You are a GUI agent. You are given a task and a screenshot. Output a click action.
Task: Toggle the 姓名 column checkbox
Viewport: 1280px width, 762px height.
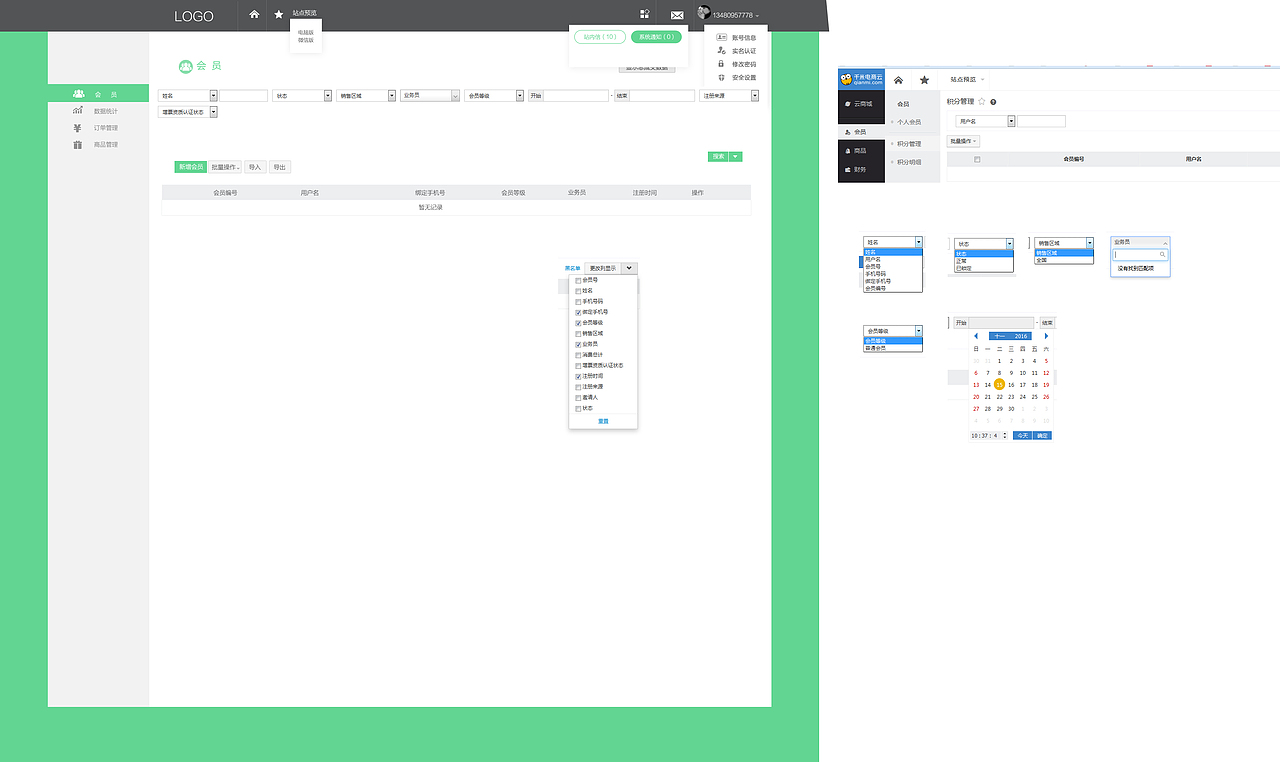click(578, 291)
